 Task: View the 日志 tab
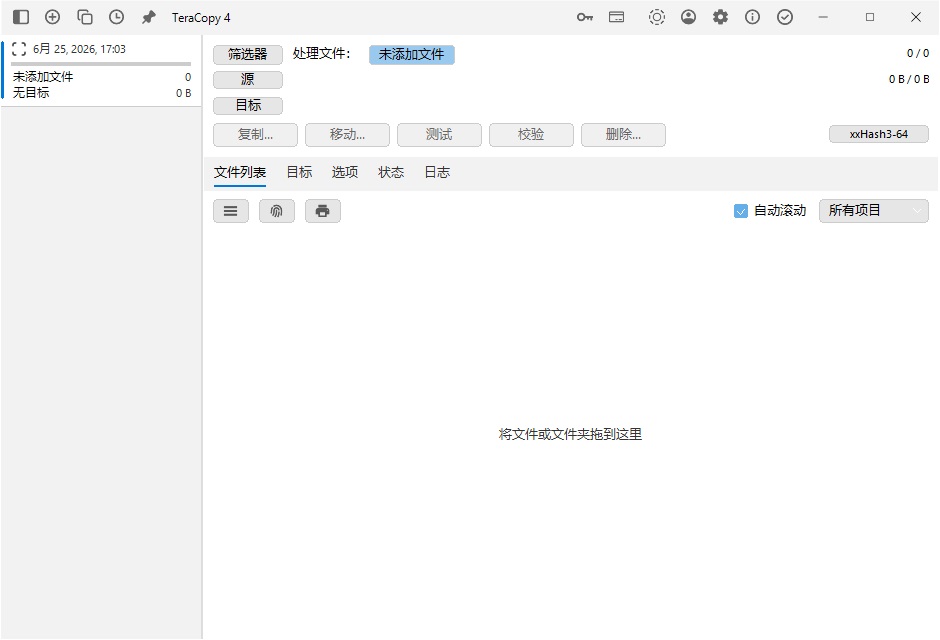point(437,173)
